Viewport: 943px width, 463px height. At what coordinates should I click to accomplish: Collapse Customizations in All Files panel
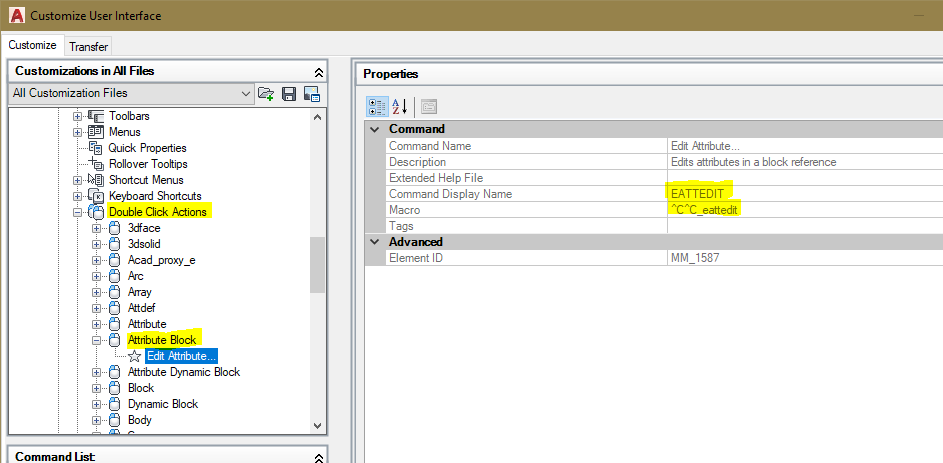pyautogui.click(x=319, y=72)
